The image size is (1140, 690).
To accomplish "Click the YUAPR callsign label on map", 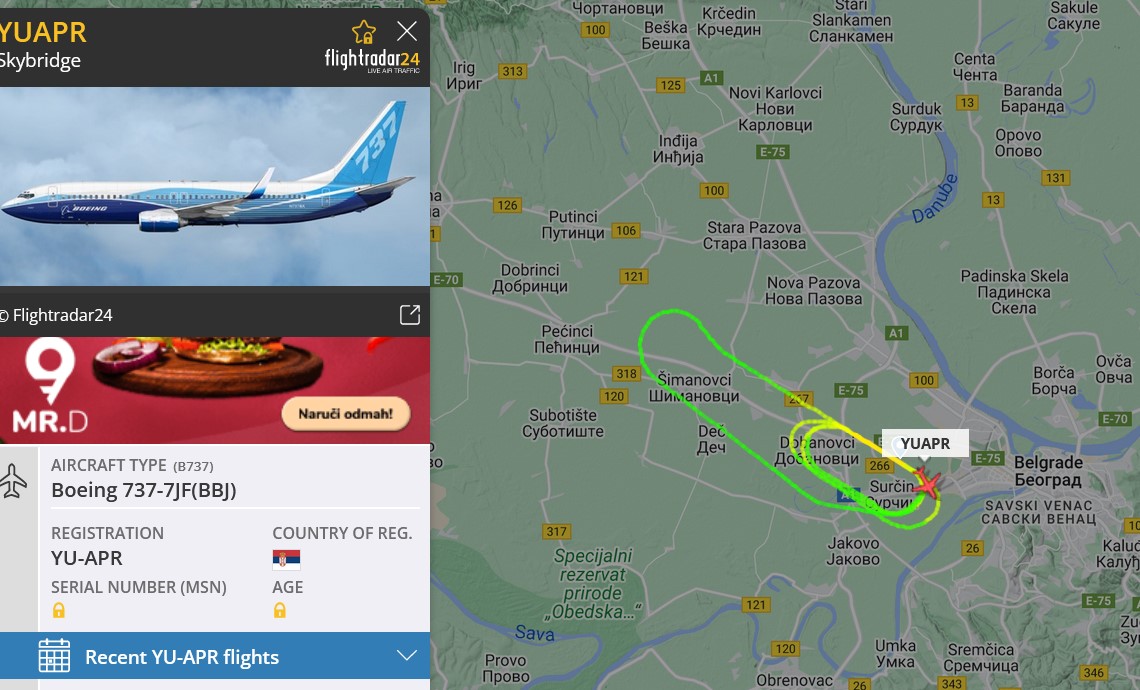I will click(925, 444).
